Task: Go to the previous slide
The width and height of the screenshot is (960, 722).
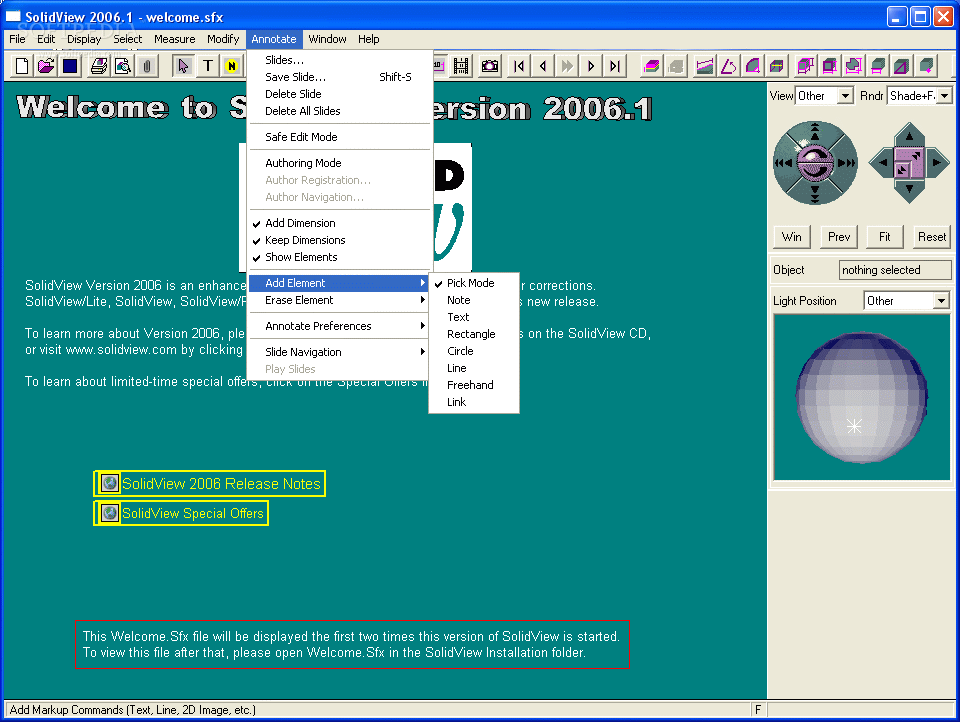Action: coord(543,66)
